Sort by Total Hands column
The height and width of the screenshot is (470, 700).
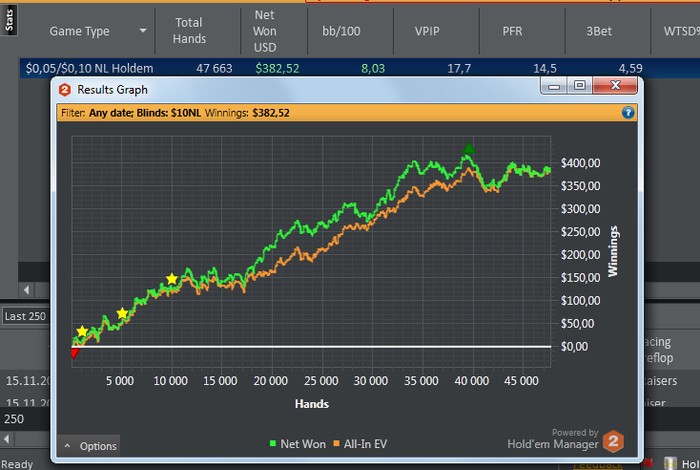point(189,31)
